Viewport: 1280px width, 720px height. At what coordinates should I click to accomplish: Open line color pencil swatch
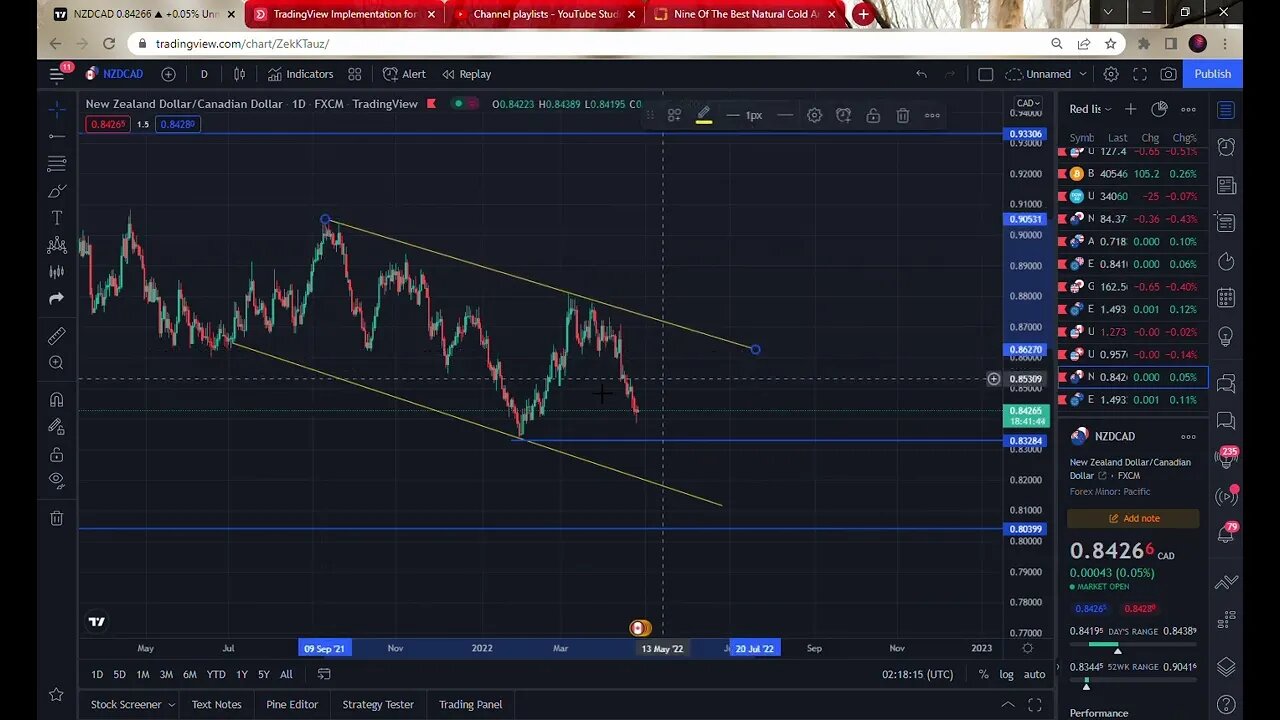[x=704, y=116]
